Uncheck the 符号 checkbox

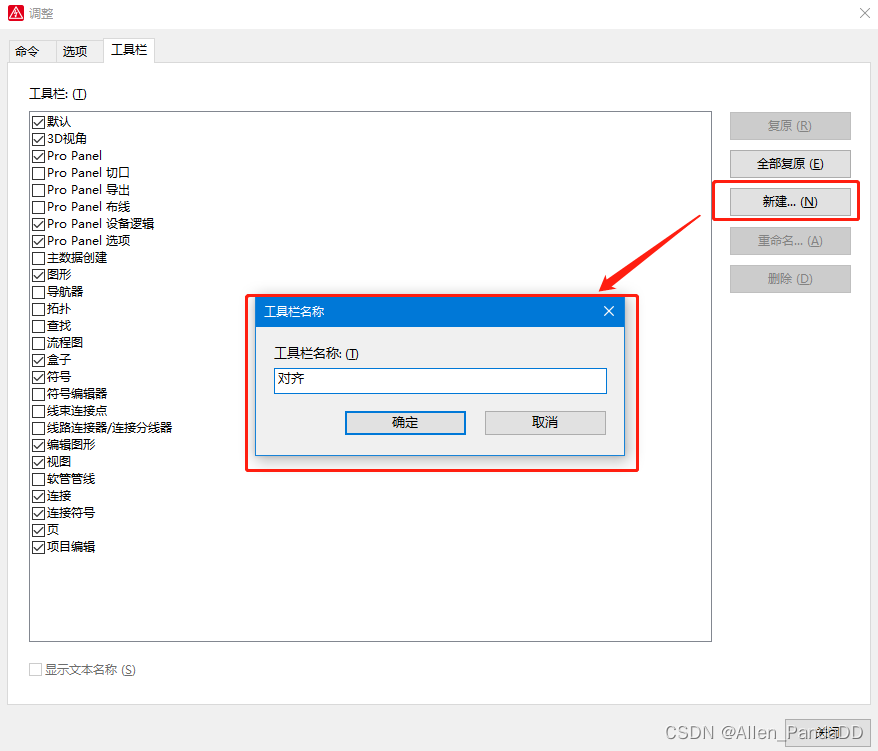(39, 377)
